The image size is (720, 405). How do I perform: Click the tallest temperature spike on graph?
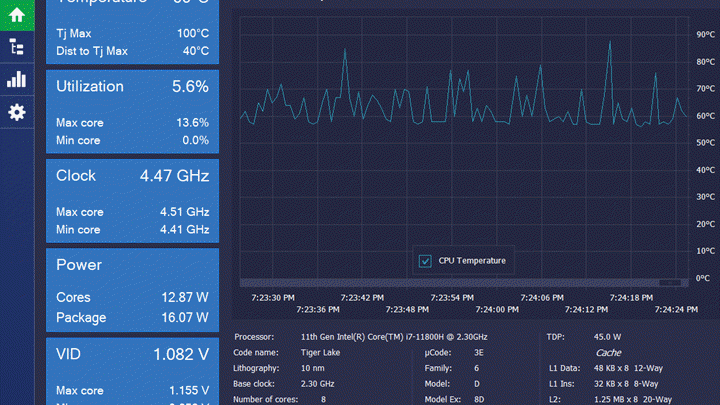(610, 43)
